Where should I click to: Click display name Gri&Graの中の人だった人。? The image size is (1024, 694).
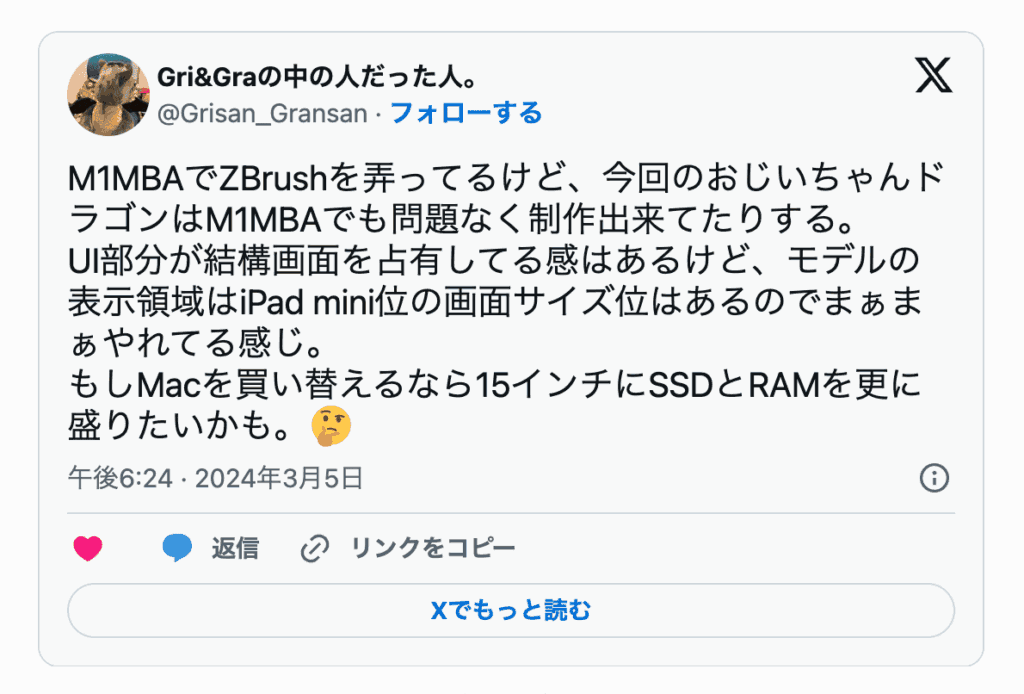(x=318, y=78)
